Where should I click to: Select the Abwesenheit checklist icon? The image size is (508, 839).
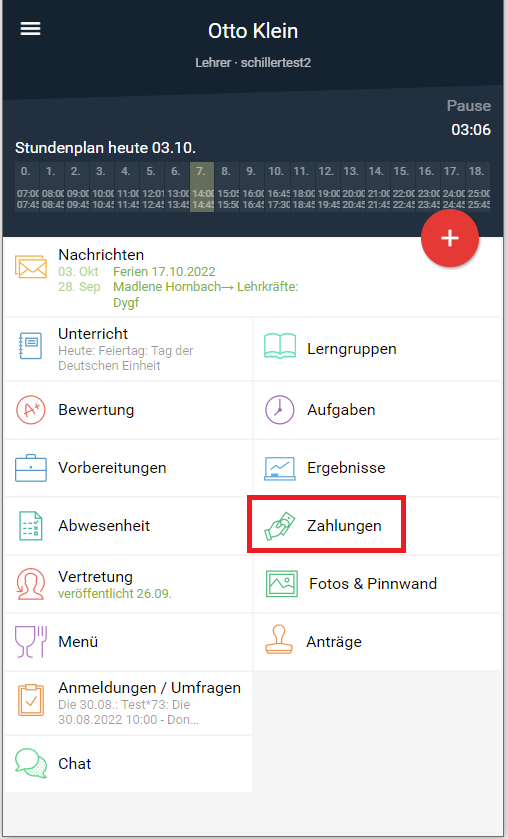coord(31,525)
